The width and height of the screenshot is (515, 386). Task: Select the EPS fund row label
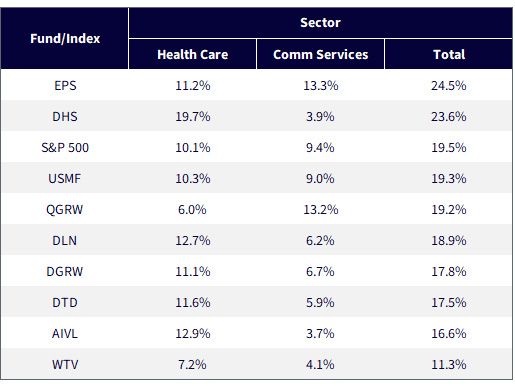coord(65,86)
